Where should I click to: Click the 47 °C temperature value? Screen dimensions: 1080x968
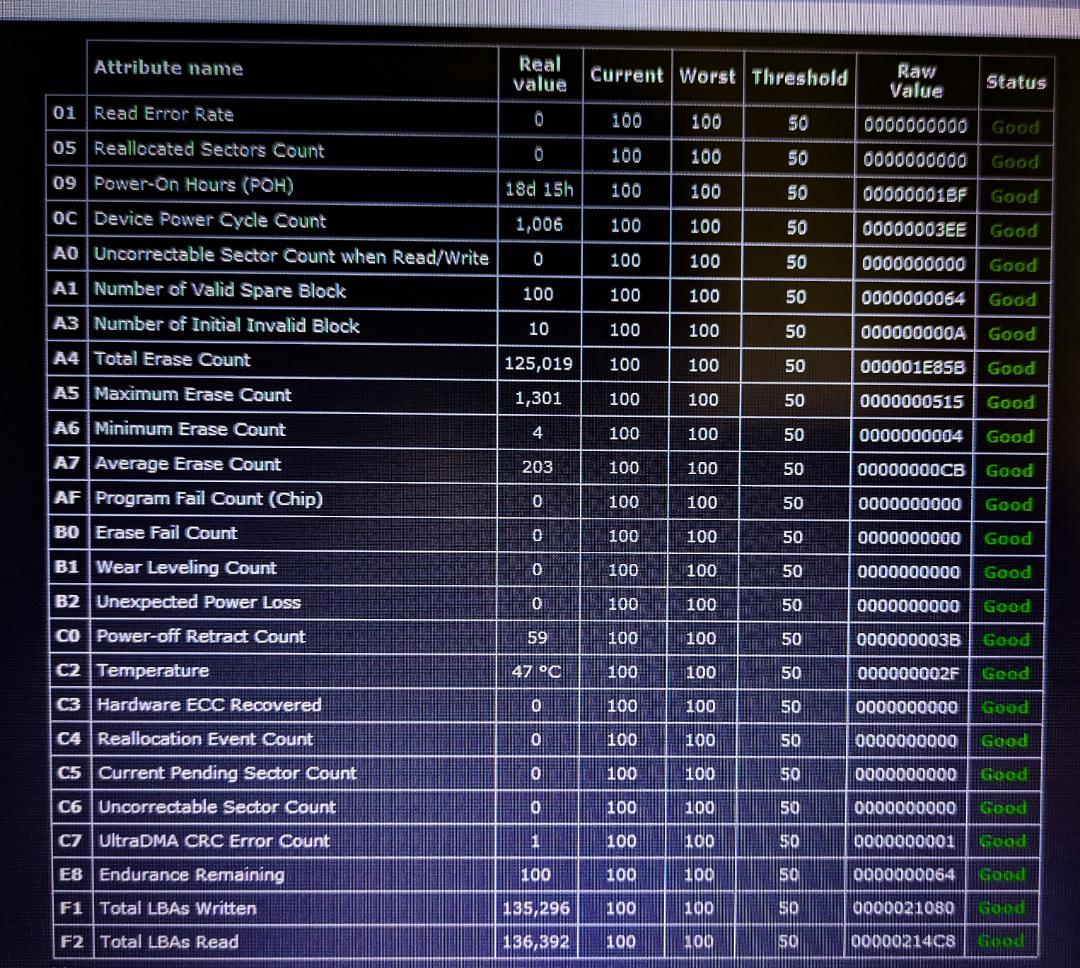point(537,671)
